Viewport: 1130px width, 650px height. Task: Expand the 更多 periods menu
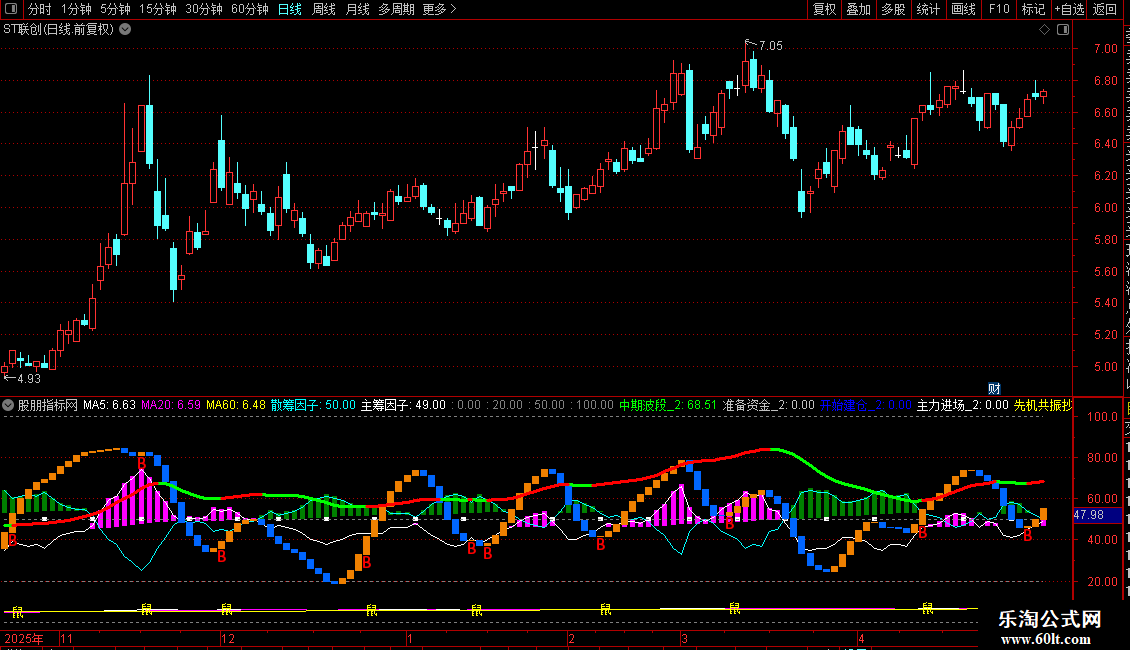click(x=440, y=9)
